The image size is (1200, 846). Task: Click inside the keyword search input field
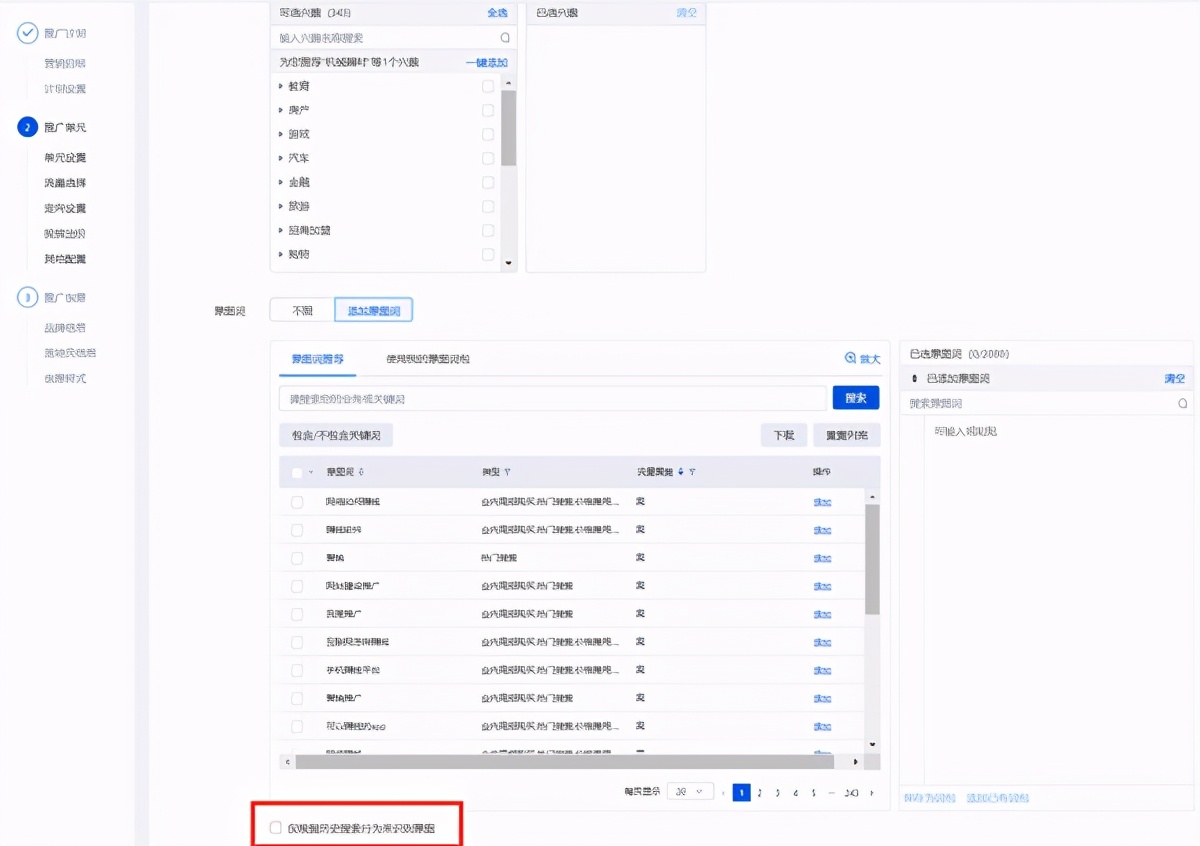pos(550,397)
